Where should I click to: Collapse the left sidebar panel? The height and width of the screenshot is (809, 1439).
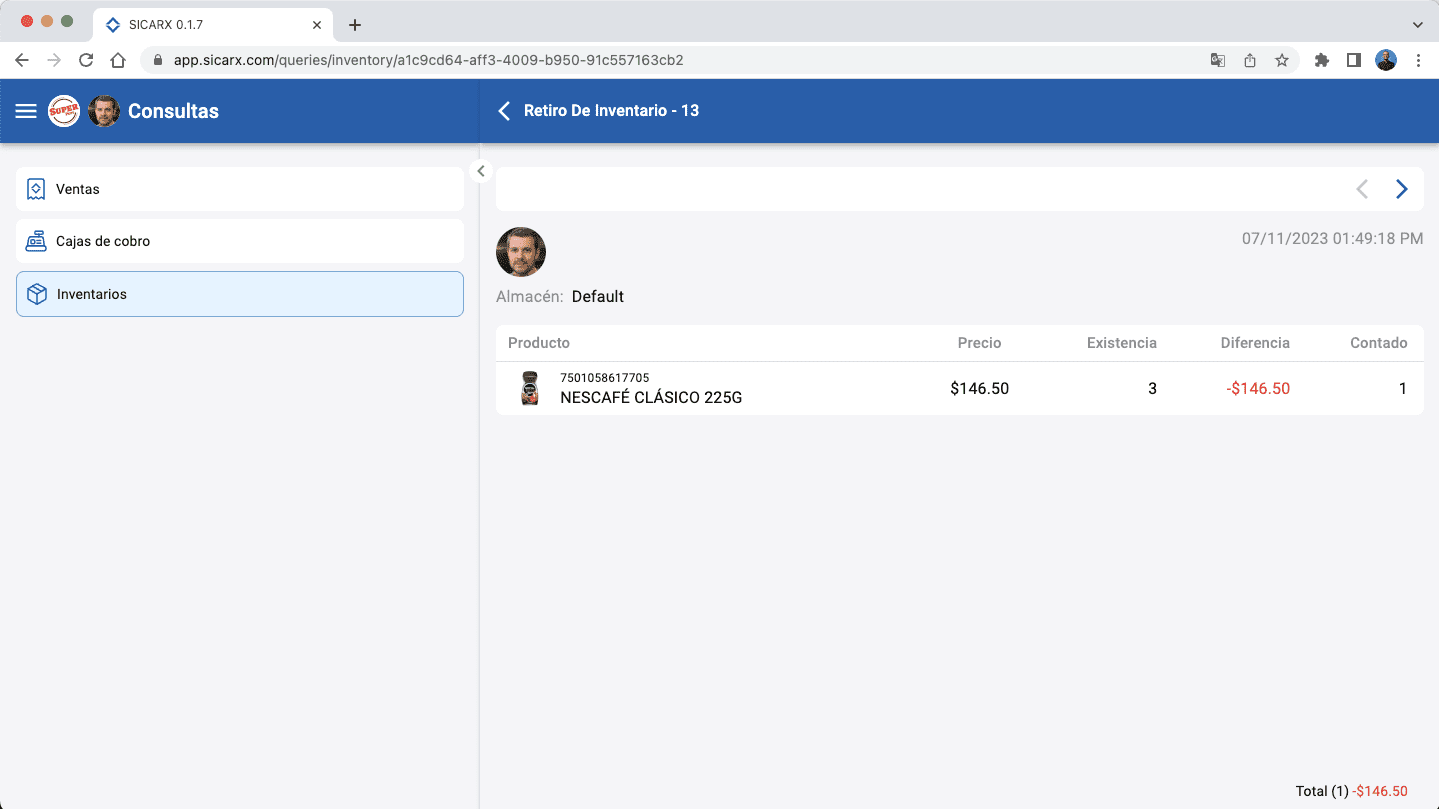point(481,171)
